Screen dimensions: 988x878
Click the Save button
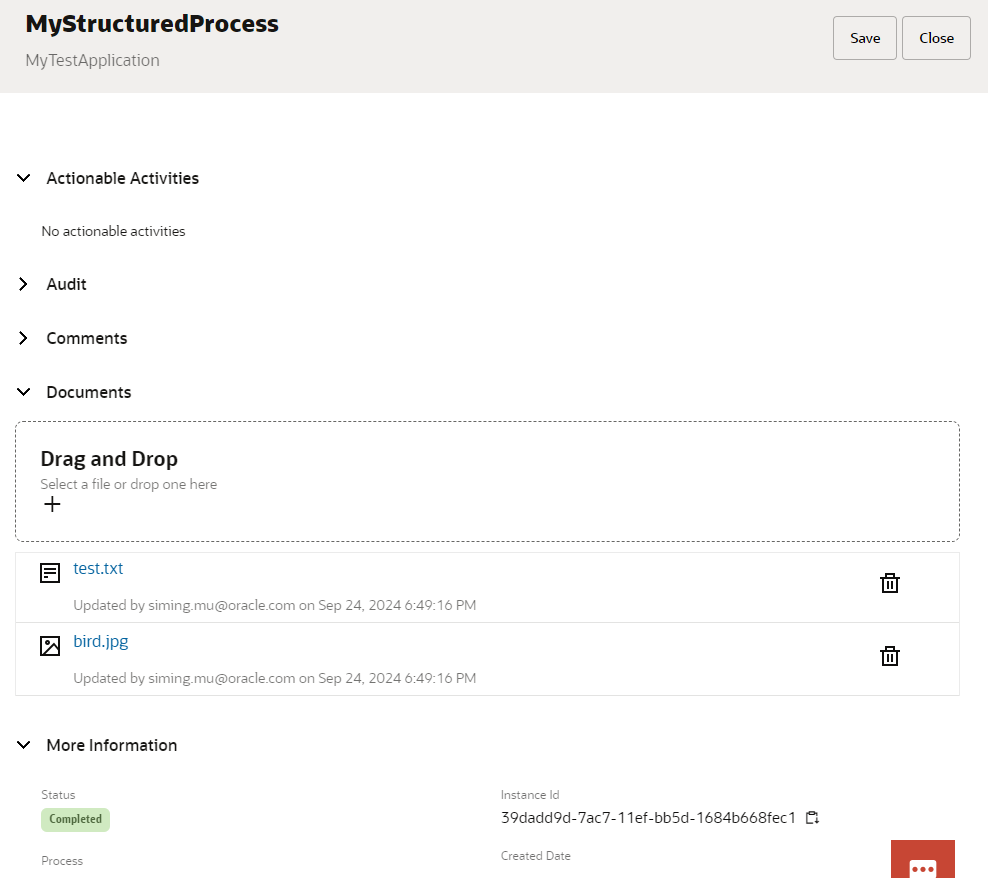(864, 38)
